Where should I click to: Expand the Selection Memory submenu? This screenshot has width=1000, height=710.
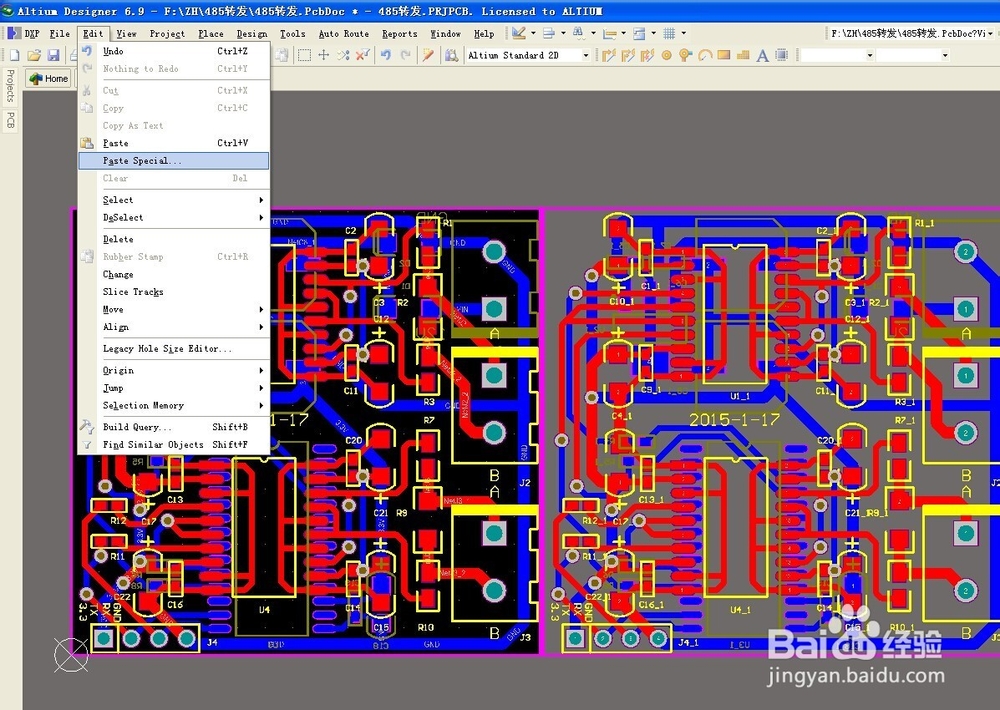click(x=173, y=405)
